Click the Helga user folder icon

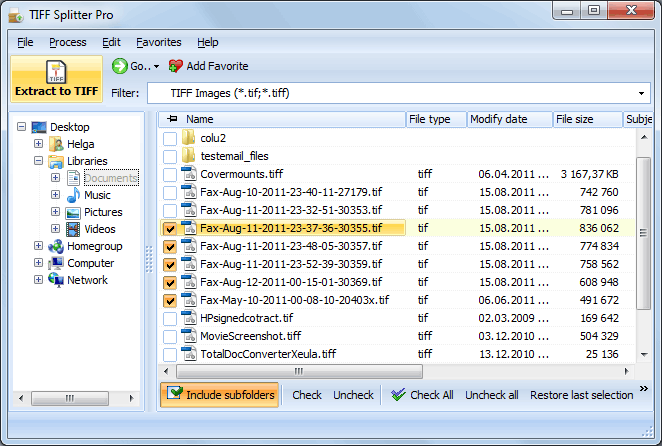coord(56,144)
